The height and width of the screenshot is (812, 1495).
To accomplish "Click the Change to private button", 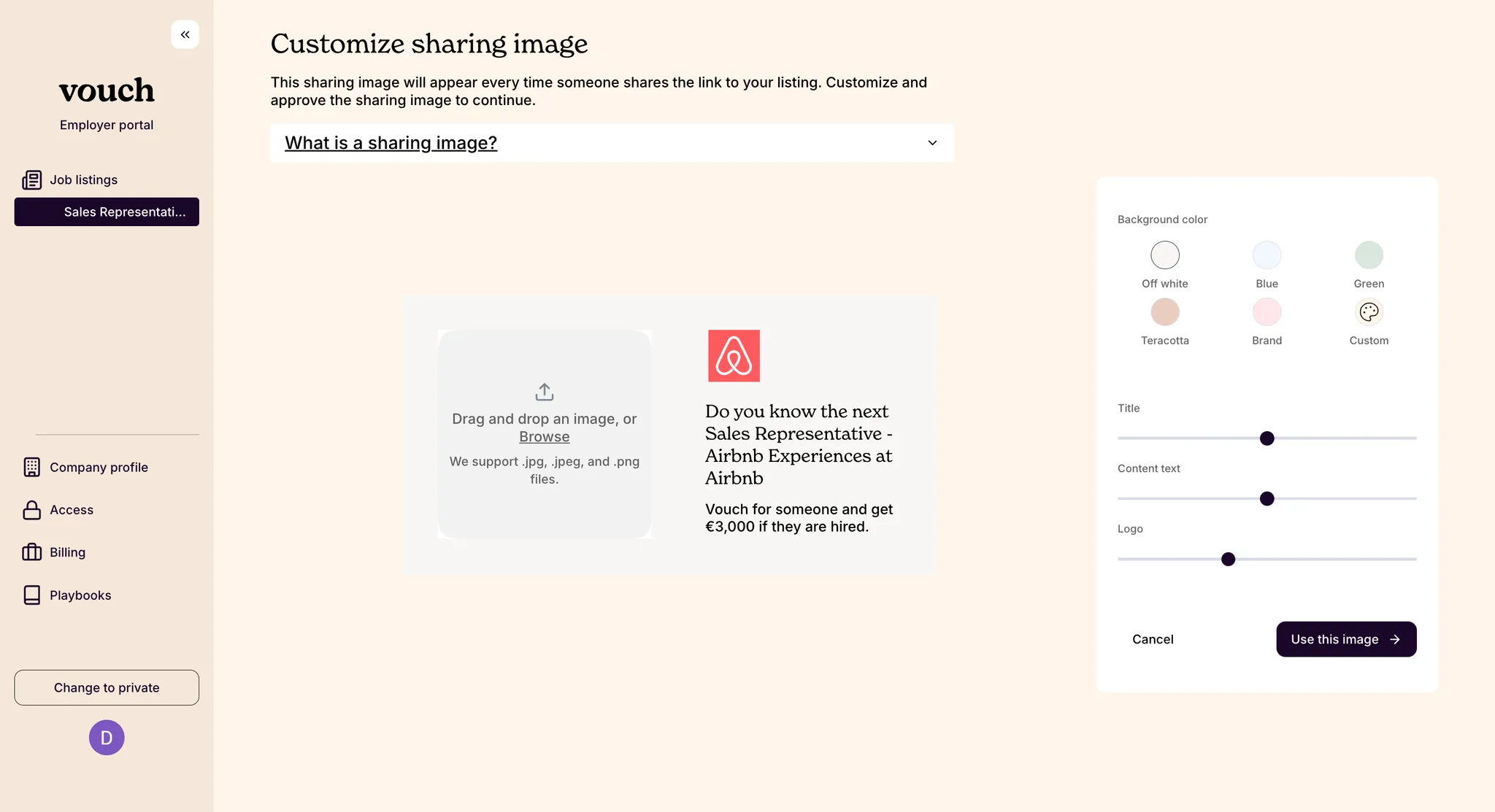I will click(x=107, y=687).
